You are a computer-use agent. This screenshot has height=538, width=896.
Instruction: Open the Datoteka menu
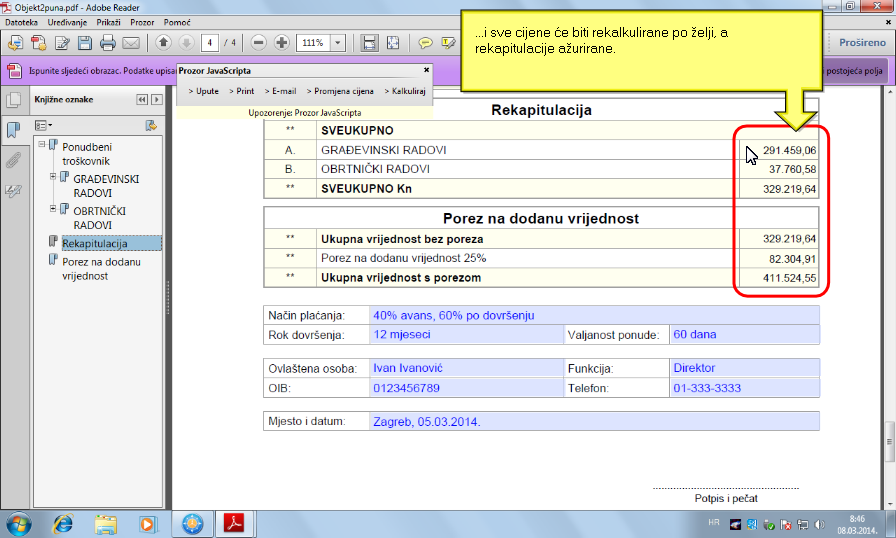pos(21,22)
